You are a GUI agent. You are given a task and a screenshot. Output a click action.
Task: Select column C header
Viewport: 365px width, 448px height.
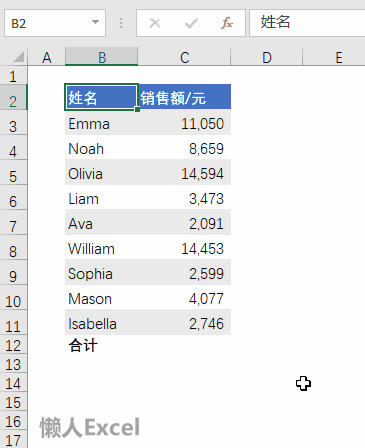tap(184, 57)
